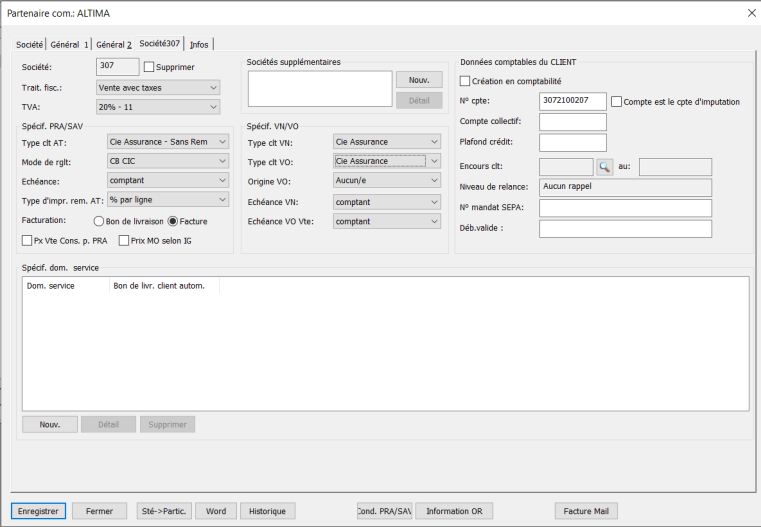Image resolution: width=761 pixels, height=527 pixels.
Task: Select the Société307 tab
Action: pos(159,43)
